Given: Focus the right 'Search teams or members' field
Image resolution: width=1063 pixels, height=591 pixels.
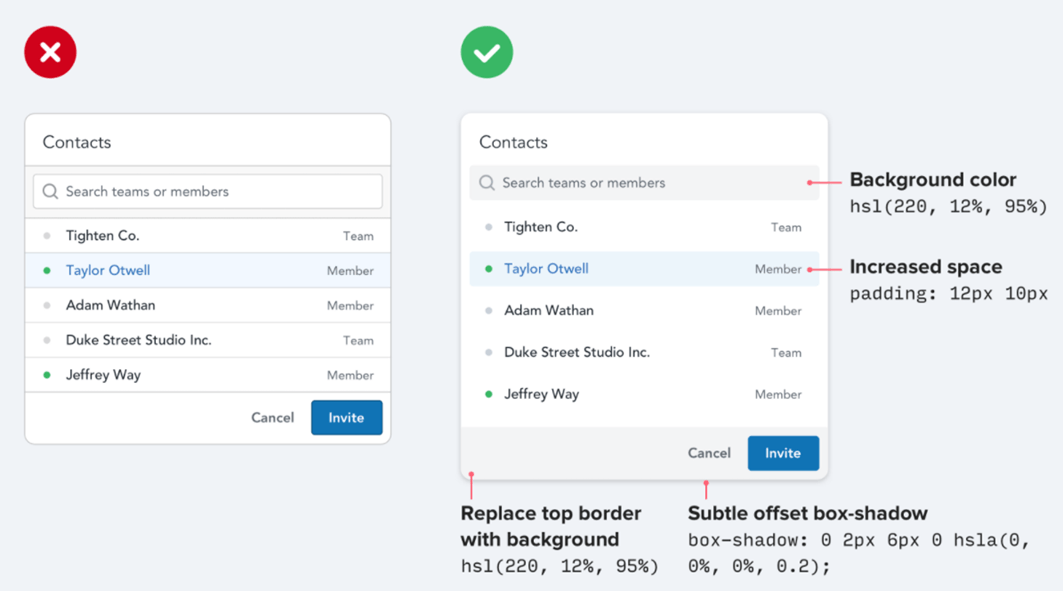Looking at the screenshot, I should pyautogui.click(x=650, y=183).
